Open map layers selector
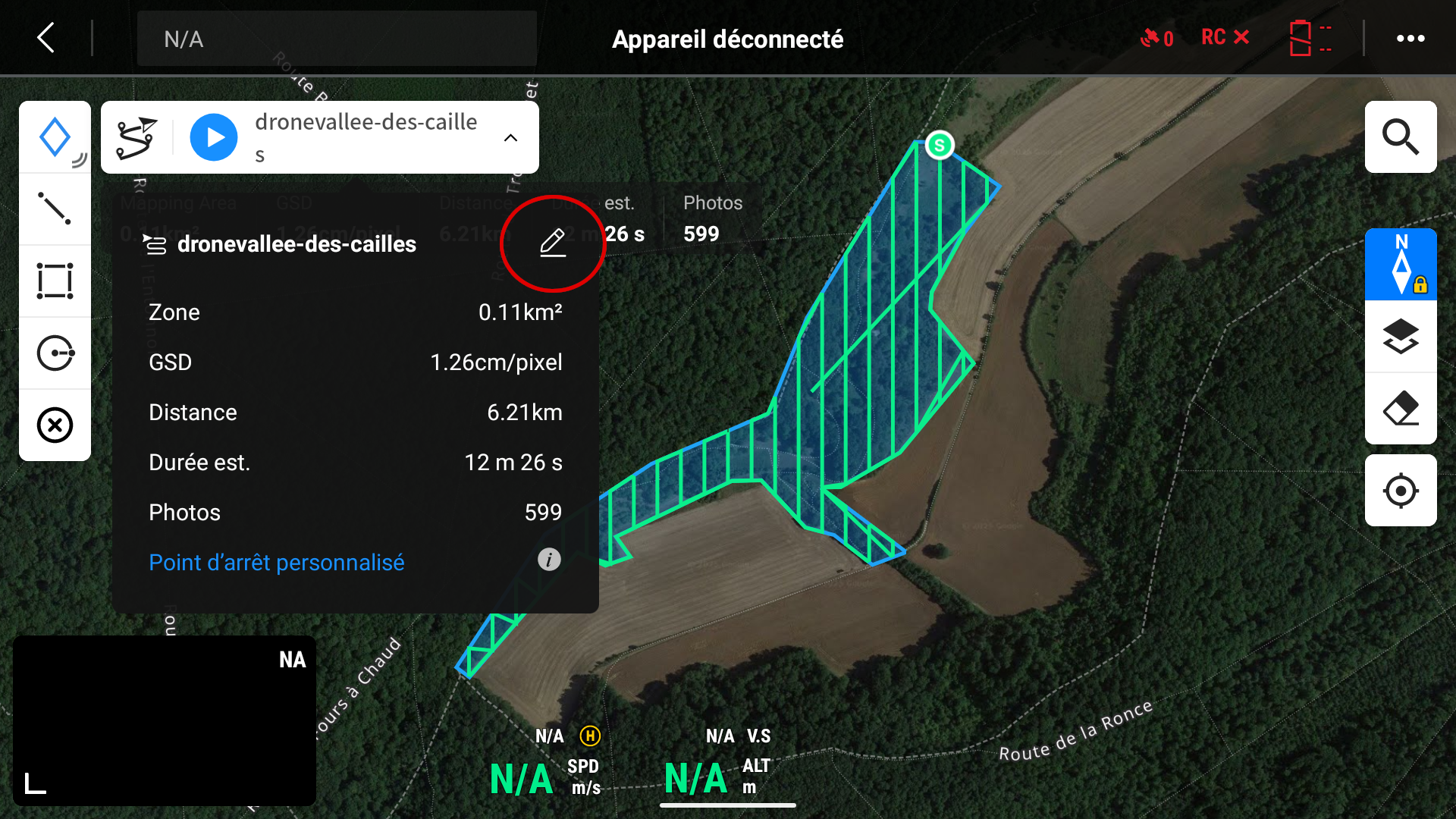Screen dimensions: 1456x819 pos(1401,337)
